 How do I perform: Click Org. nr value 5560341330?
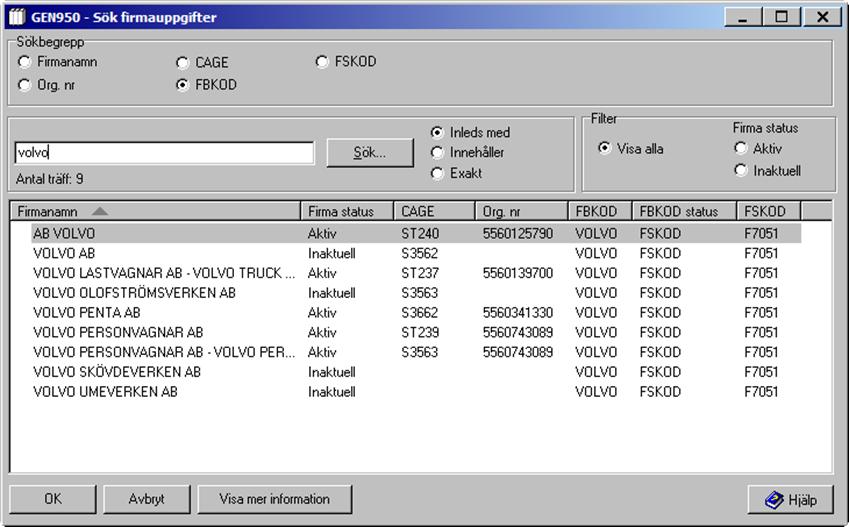[x=518, y=313]
